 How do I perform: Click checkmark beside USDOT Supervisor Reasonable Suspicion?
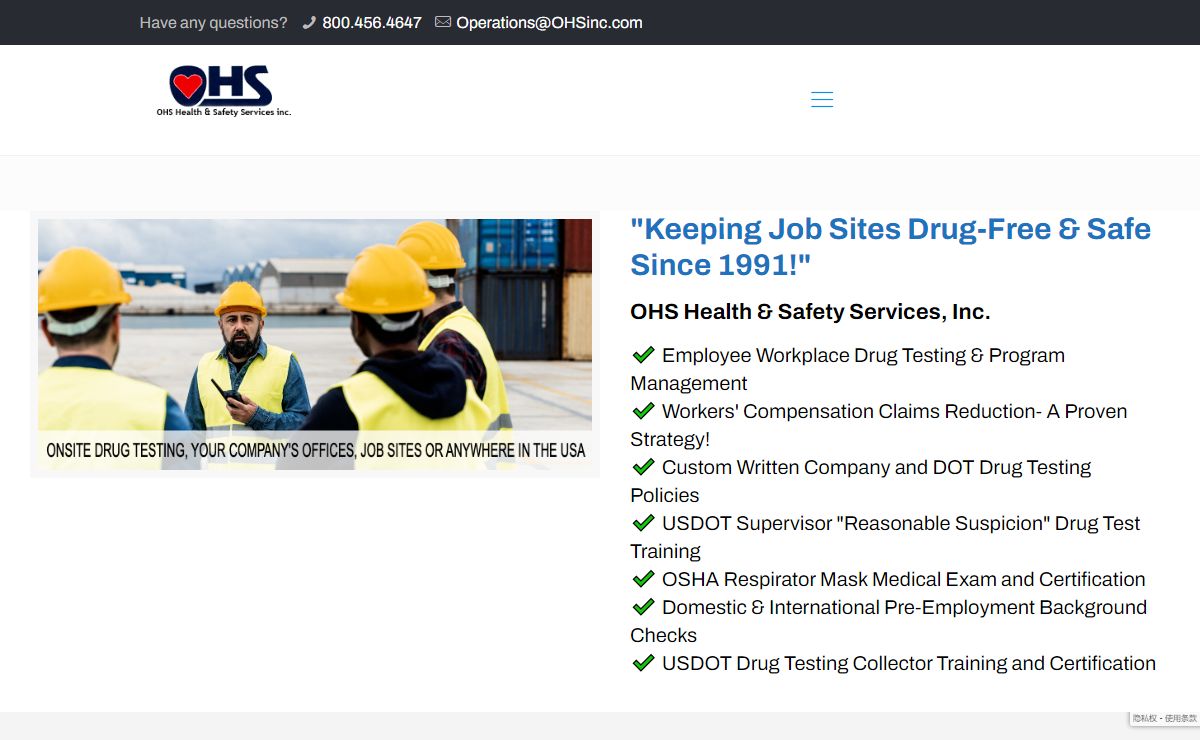point(643,523)
